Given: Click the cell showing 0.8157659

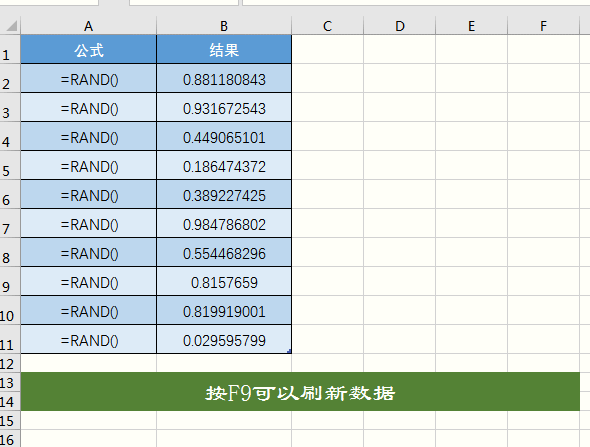Looking at the screenshot, I should (224, 281).
